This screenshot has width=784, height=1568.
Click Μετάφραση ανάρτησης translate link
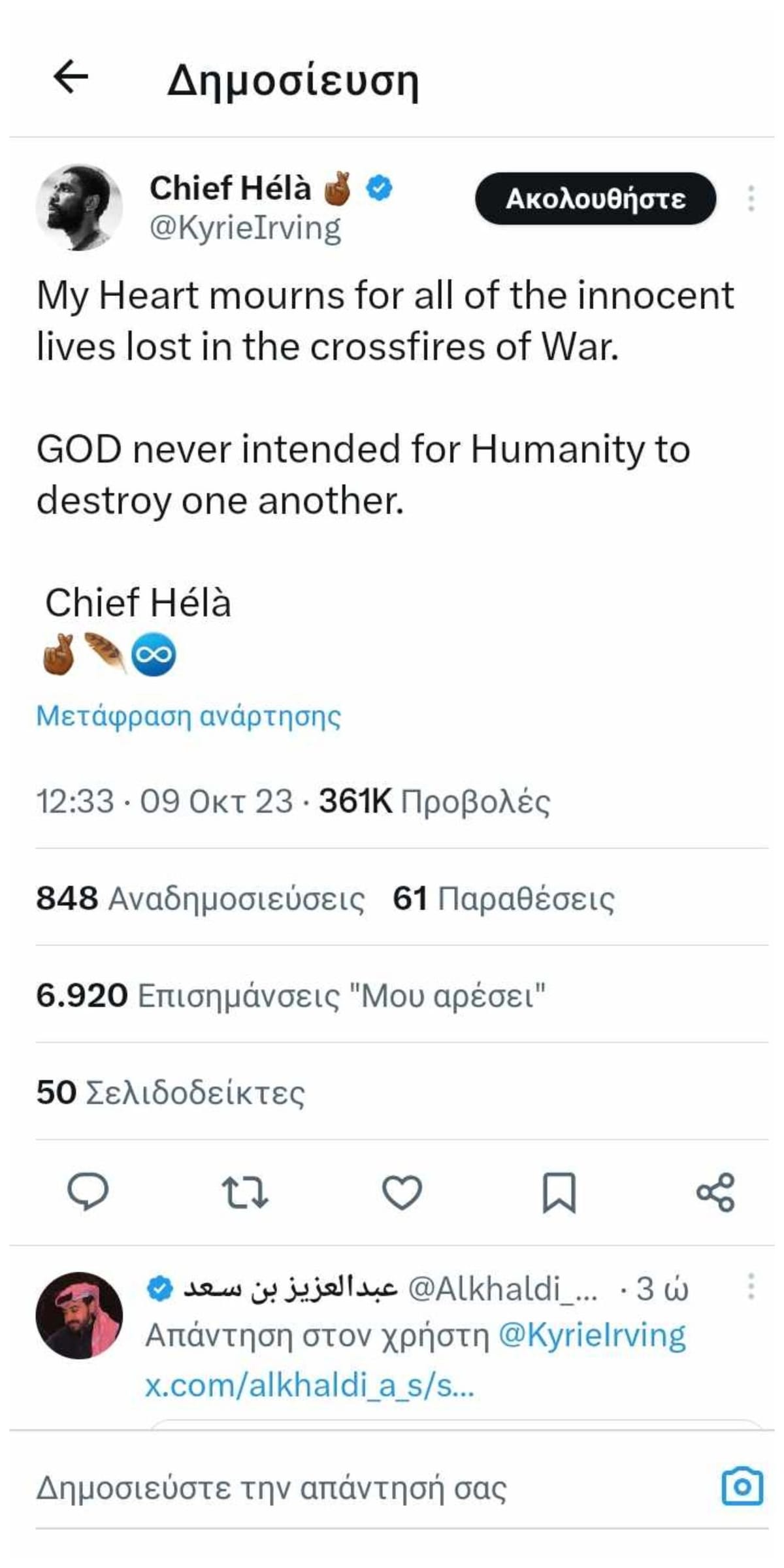(188, 716)
